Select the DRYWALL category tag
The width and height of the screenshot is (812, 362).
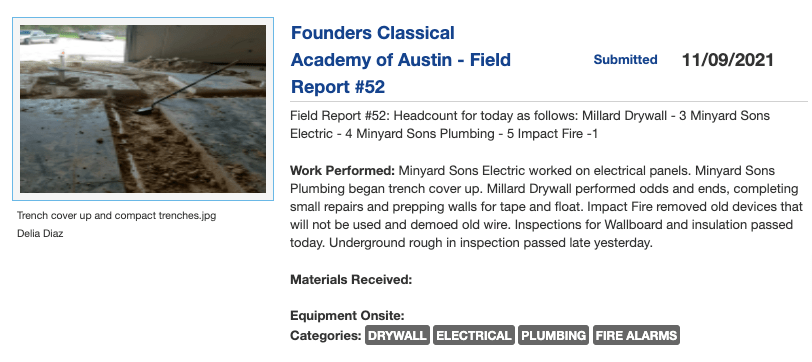coord(397,336)
